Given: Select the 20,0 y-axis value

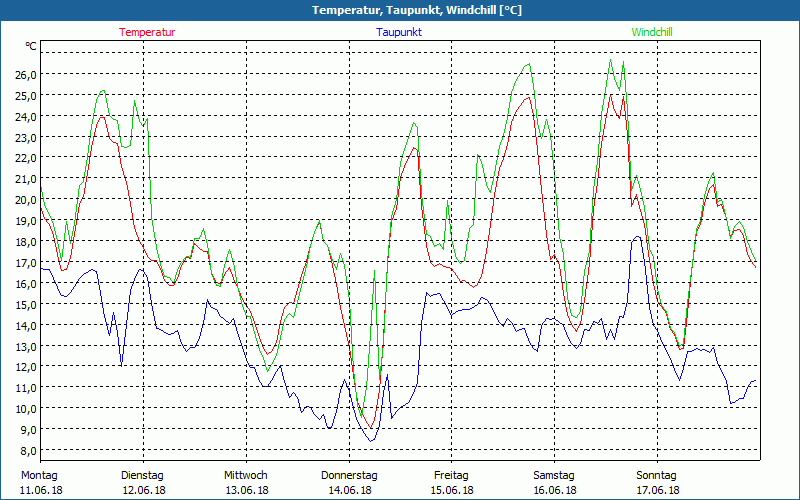Looking at the screenshot, I should pos(26,199).
